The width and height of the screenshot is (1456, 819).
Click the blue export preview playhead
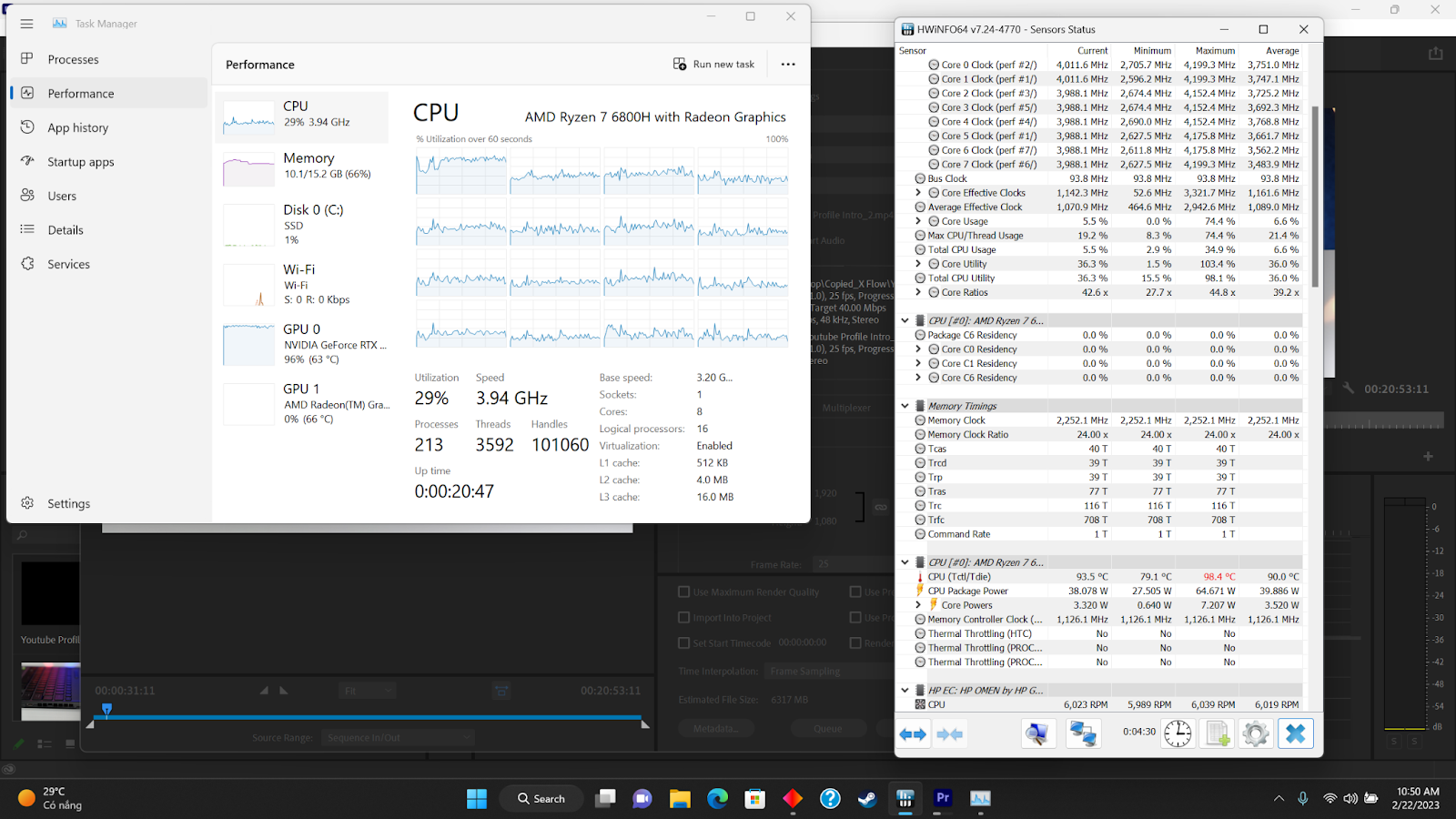[106, 710]
